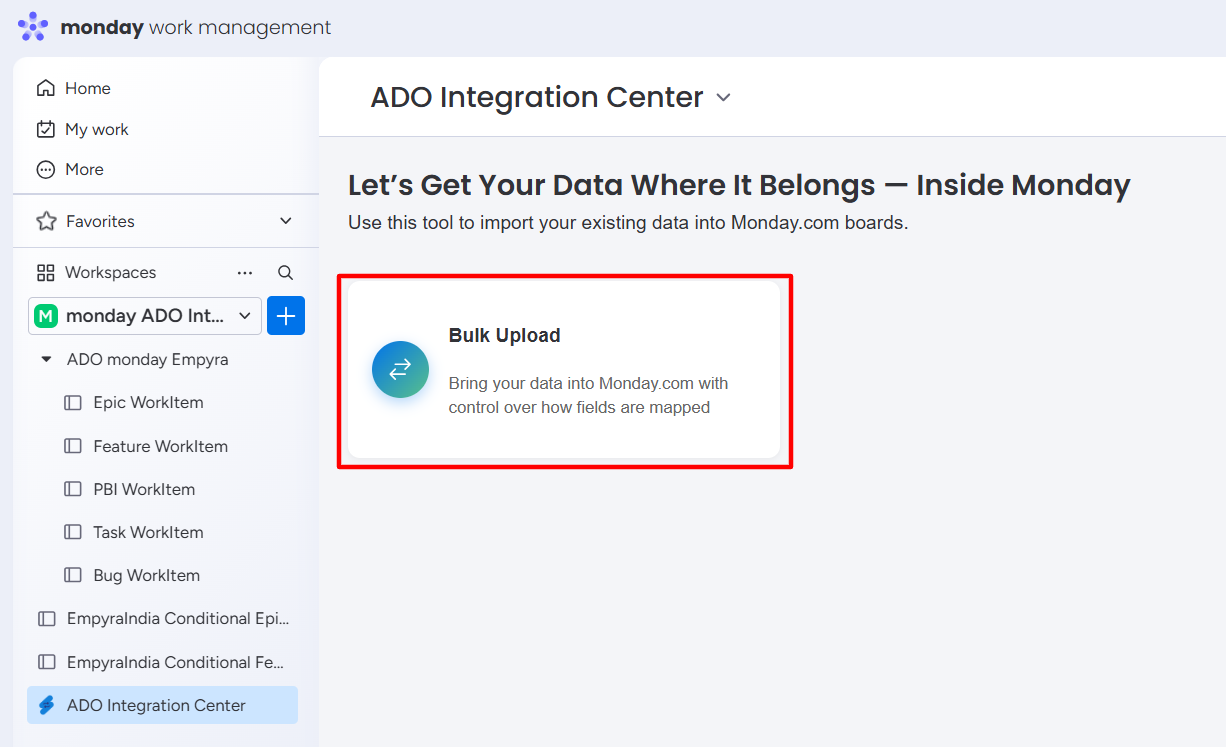The image size is (1226, 747).
Task: Click the Favorites star icon
Action: pyautogui.click(x=46, y=221)
